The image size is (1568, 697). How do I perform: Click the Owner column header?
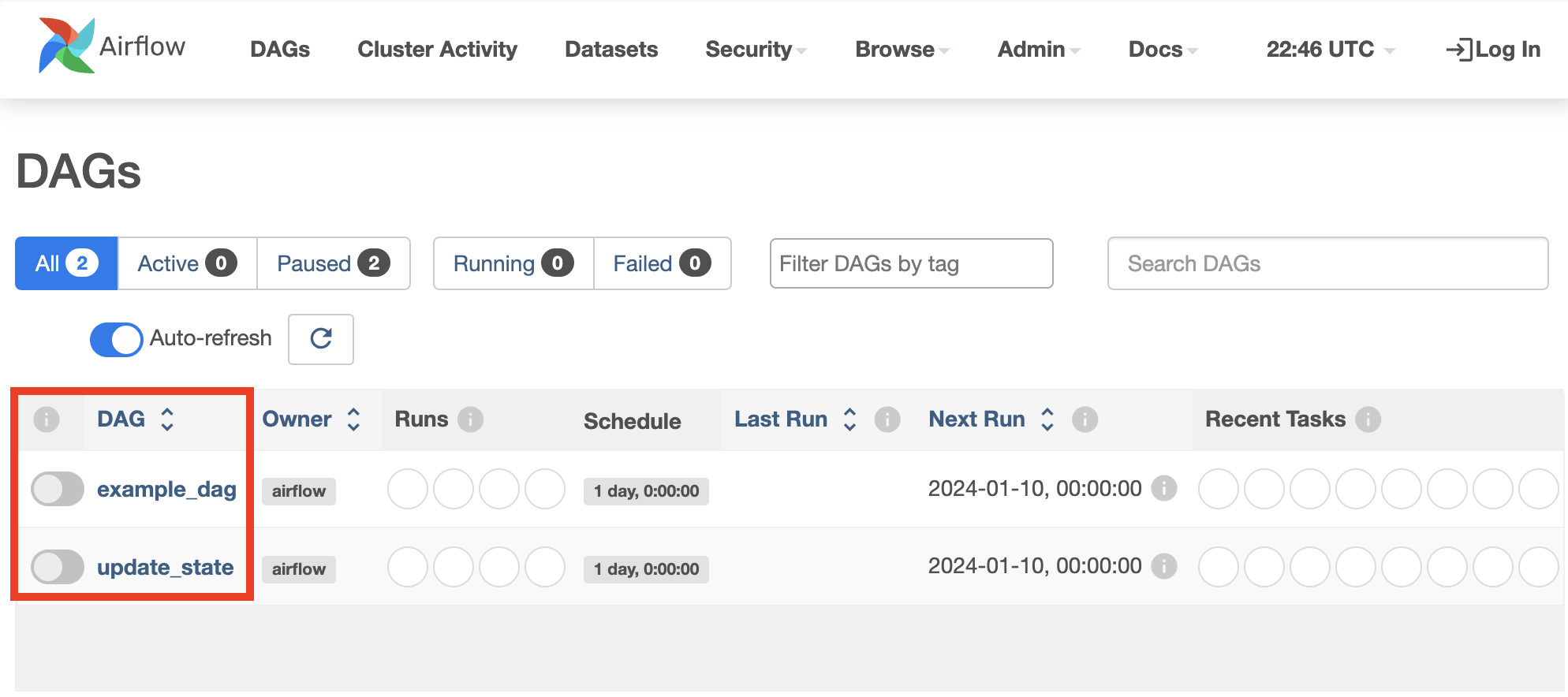pyautogui.click(x=297, y=419)
